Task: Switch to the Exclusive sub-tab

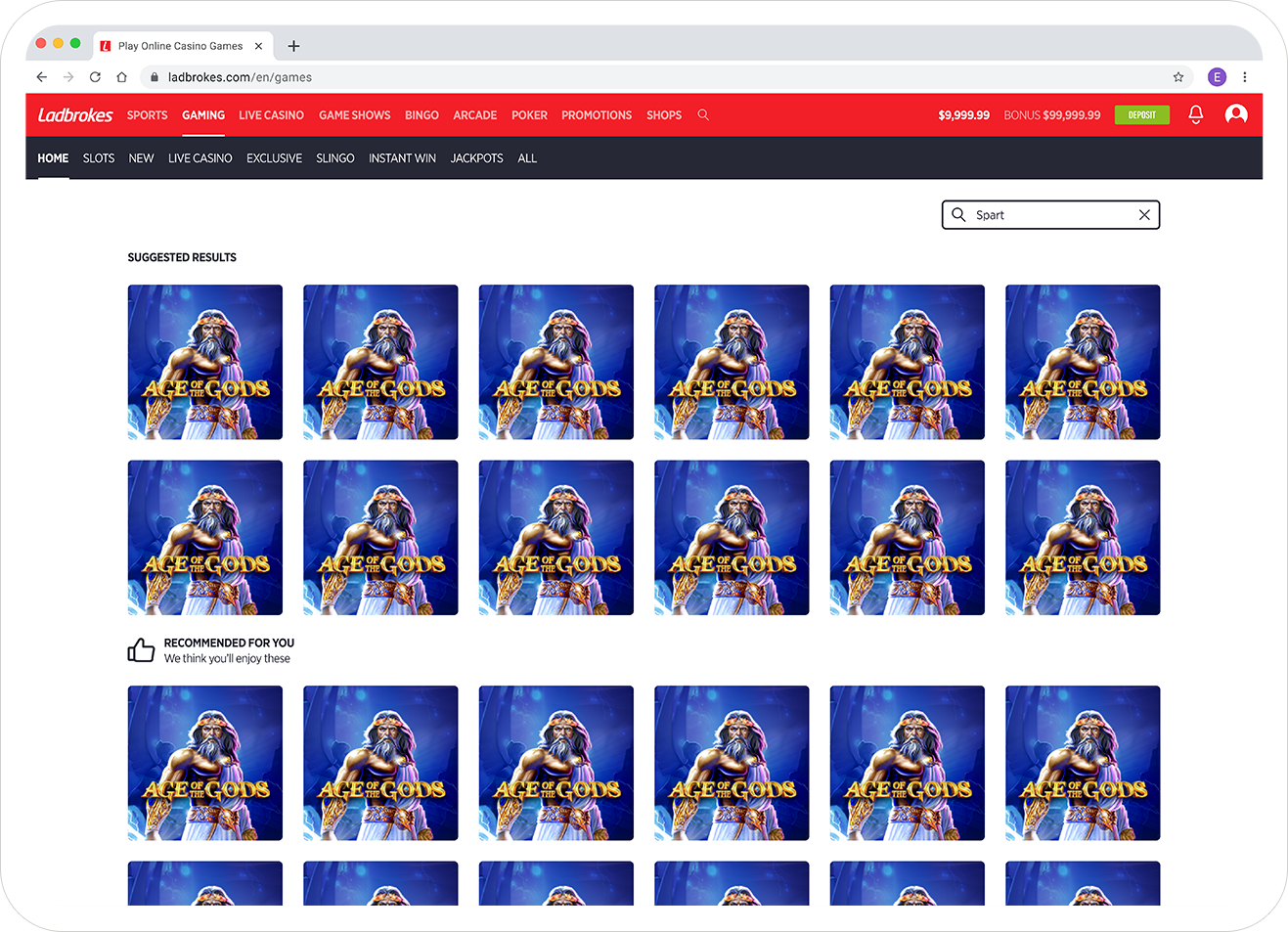Action: tap(274, 158)
